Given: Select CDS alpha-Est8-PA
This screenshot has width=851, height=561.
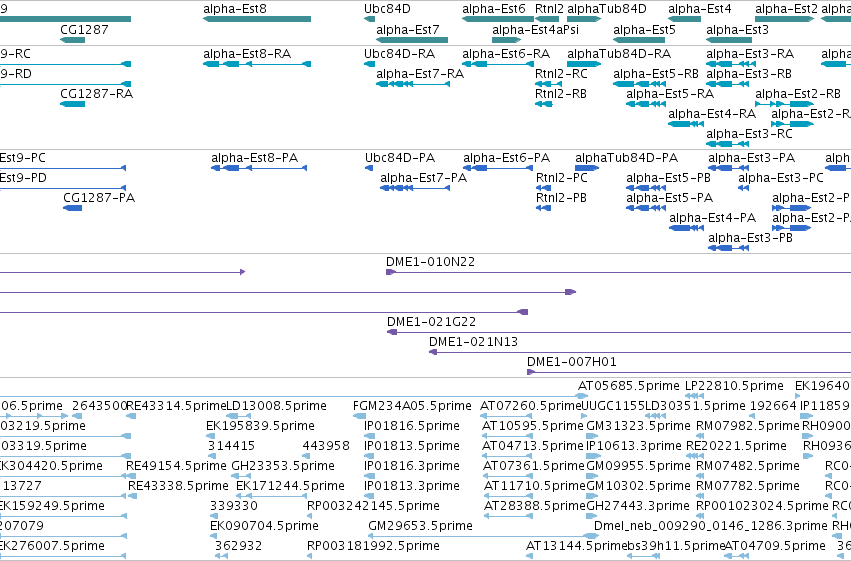Looking at the screenshot, I should pos(259,168).
